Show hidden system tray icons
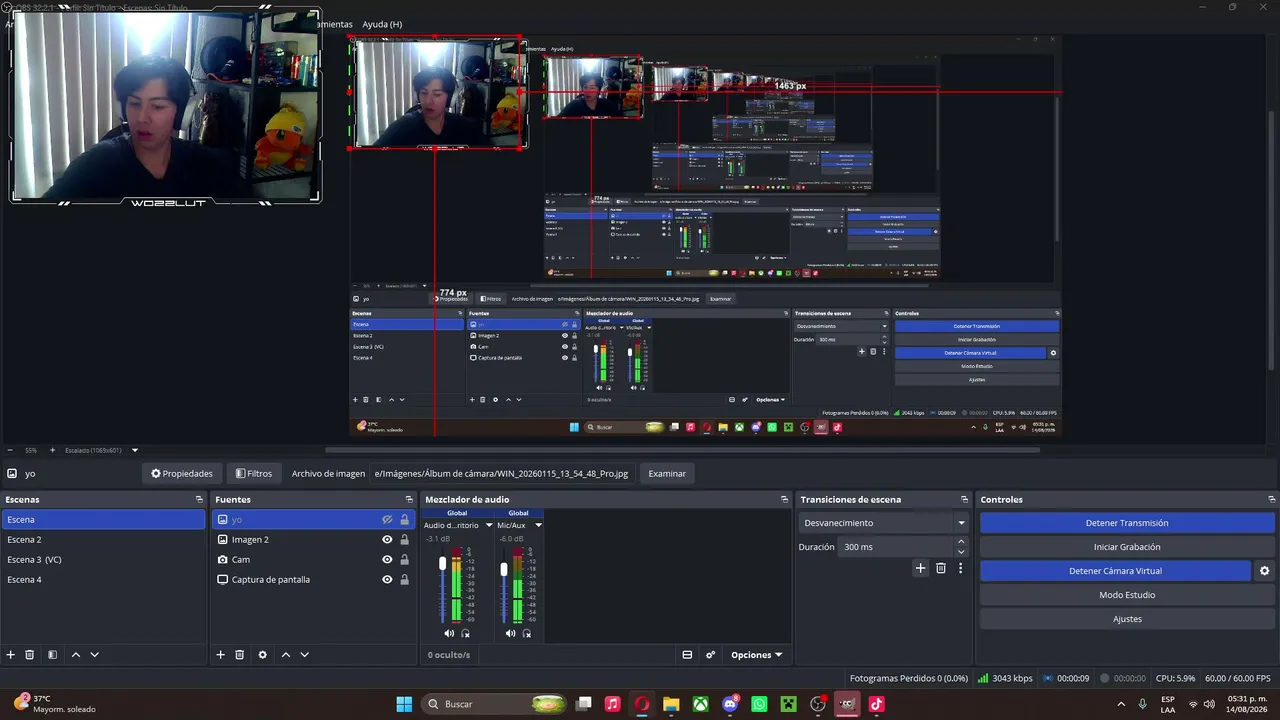Screen dimensions: 1280x720 [x=1121, y=704]
